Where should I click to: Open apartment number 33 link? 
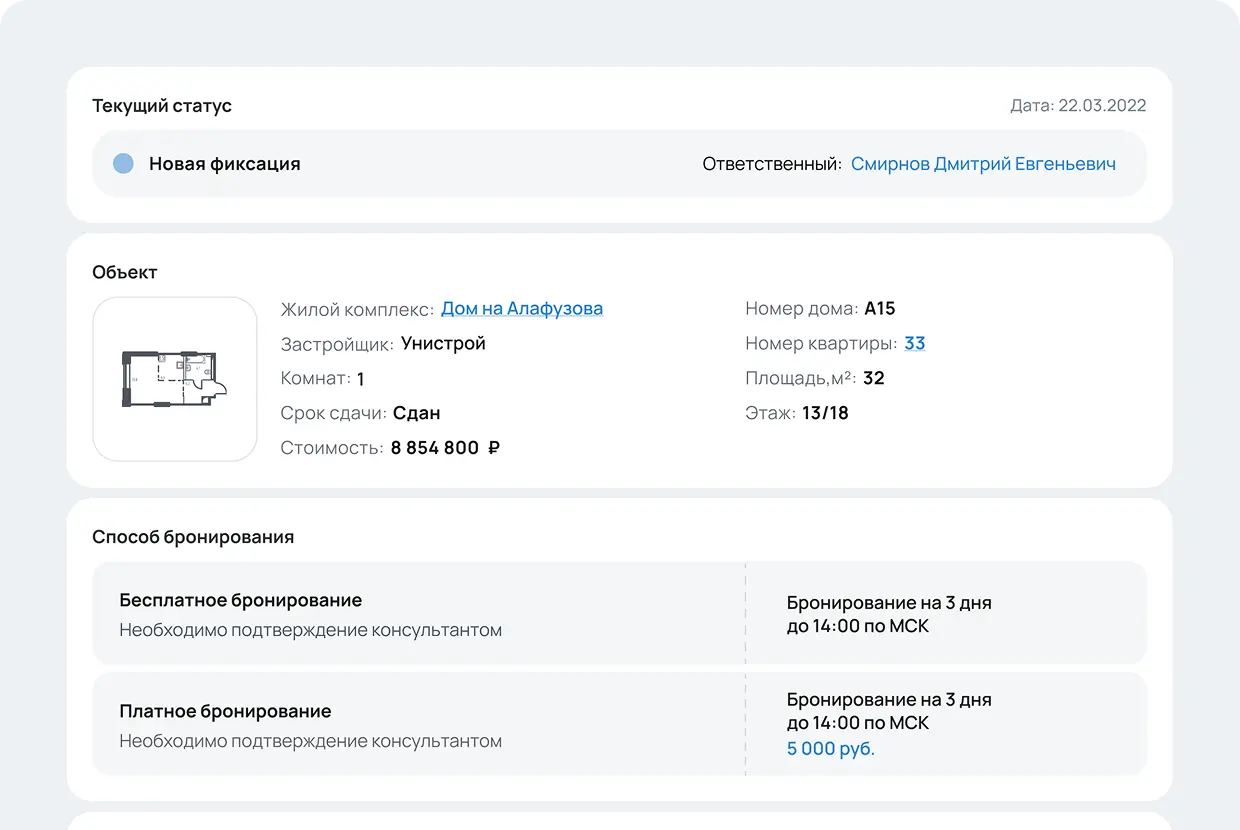[914, 344]
